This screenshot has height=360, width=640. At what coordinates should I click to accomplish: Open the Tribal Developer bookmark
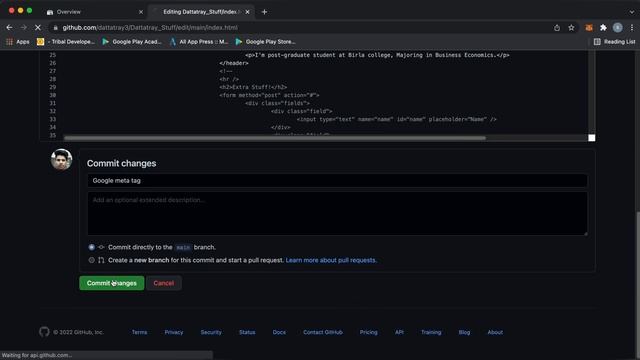[x=66, y=42]
